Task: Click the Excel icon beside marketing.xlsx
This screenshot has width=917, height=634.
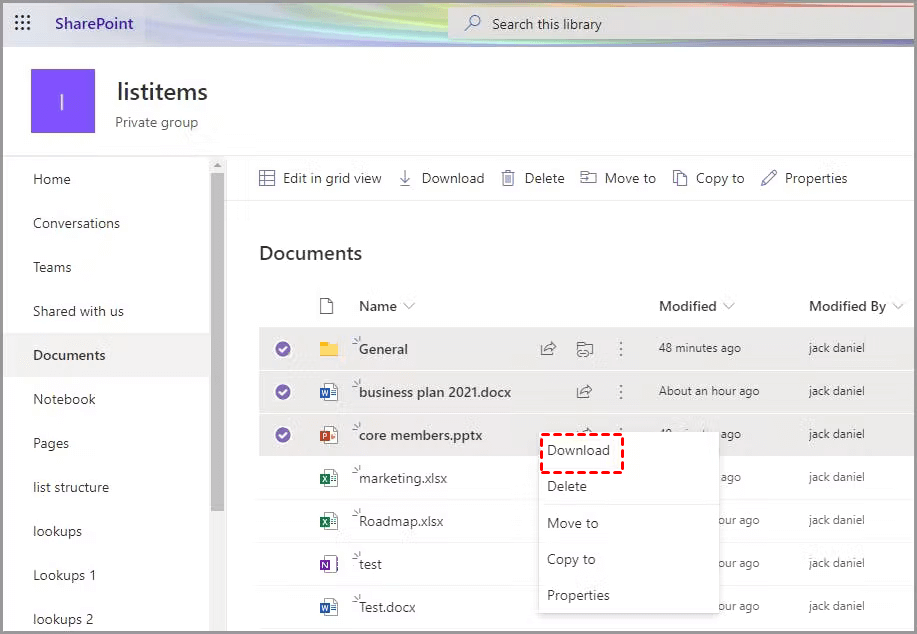Action: [x=328, y=478]
